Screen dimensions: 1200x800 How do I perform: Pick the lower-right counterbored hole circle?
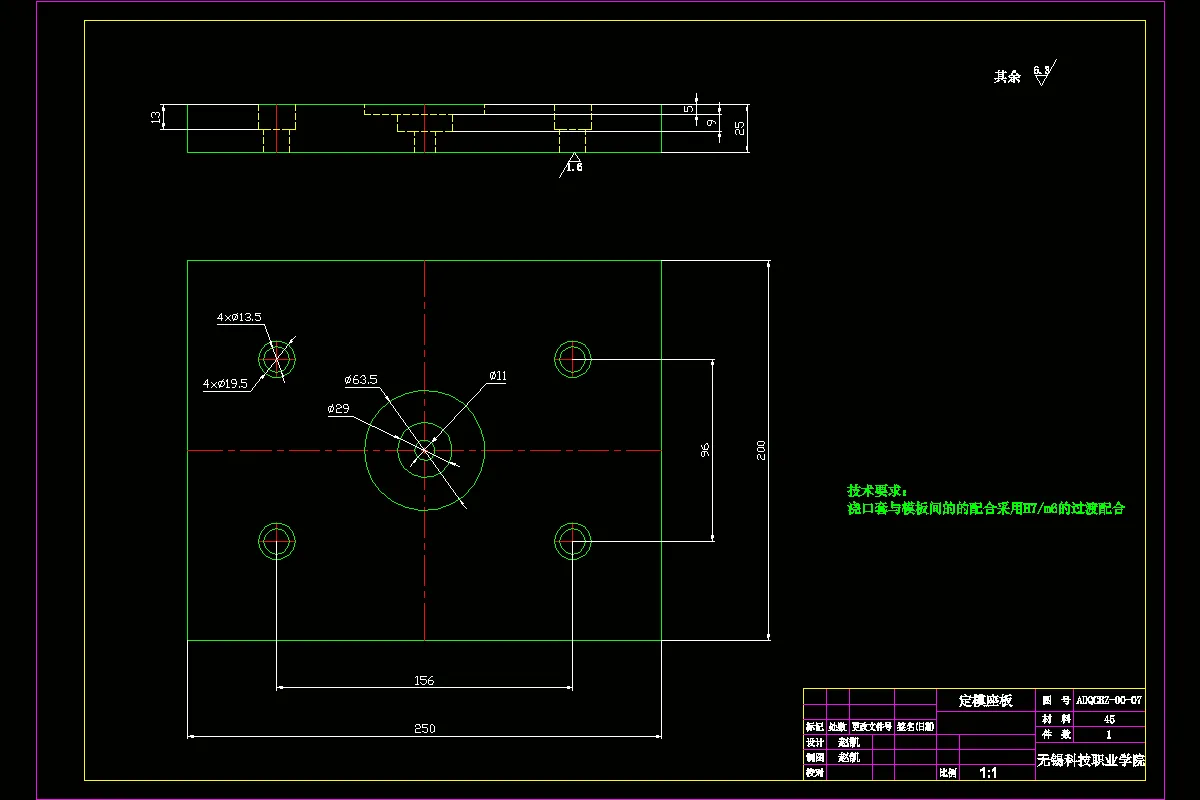tap(573, 540)
